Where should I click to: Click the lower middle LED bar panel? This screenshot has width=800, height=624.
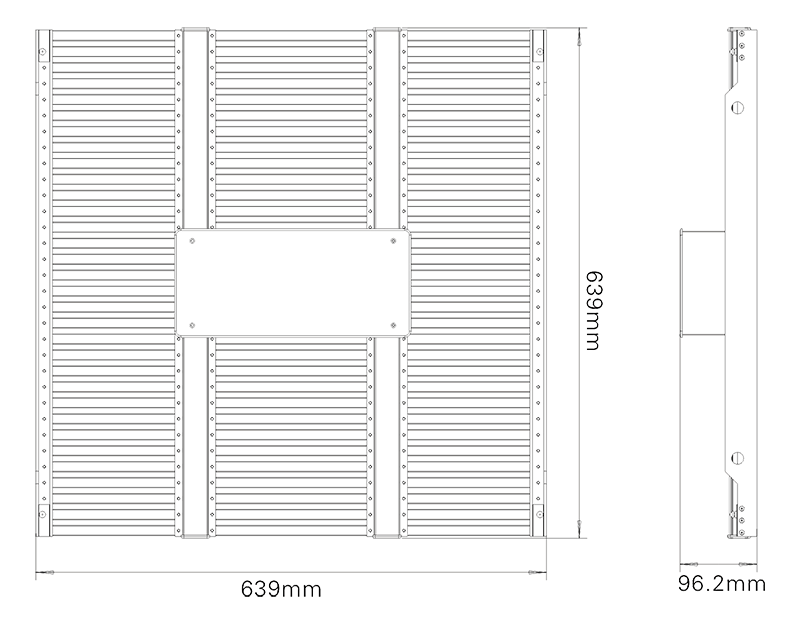[292, 440]
